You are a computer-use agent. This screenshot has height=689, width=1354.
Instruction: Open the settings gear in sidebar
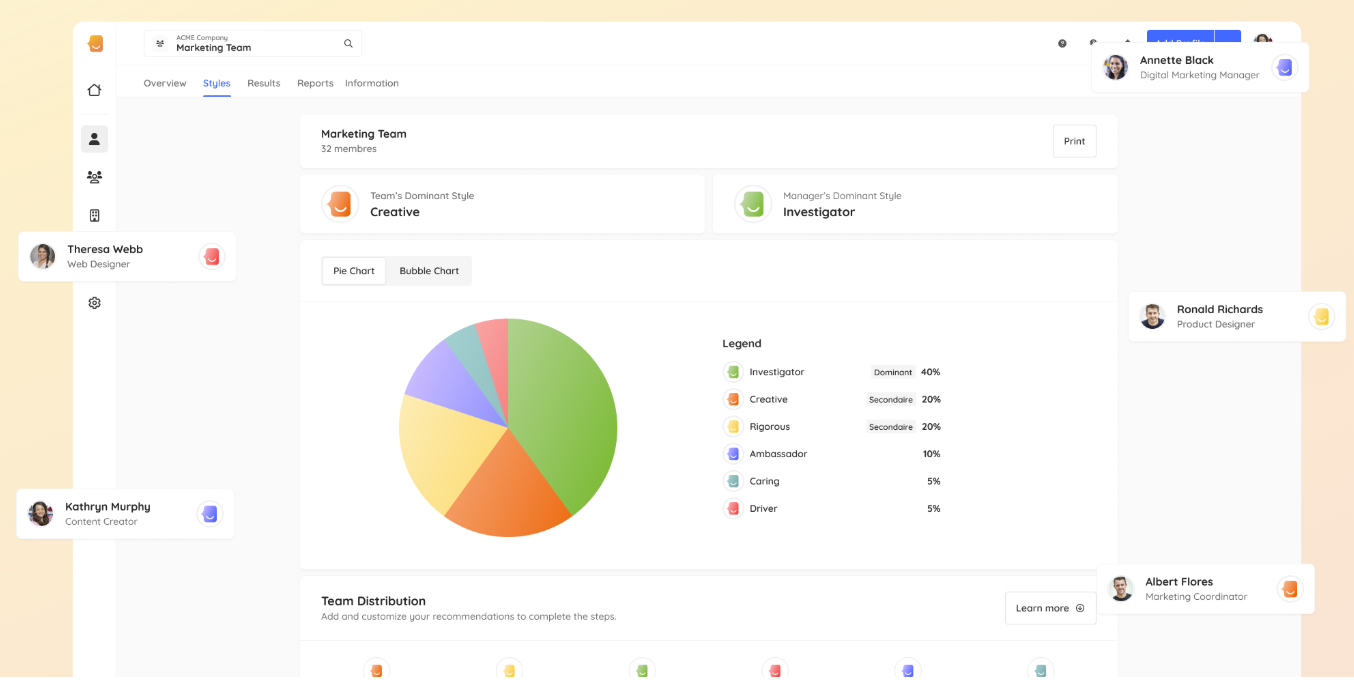pyautogui.click(x=94, y=302)
